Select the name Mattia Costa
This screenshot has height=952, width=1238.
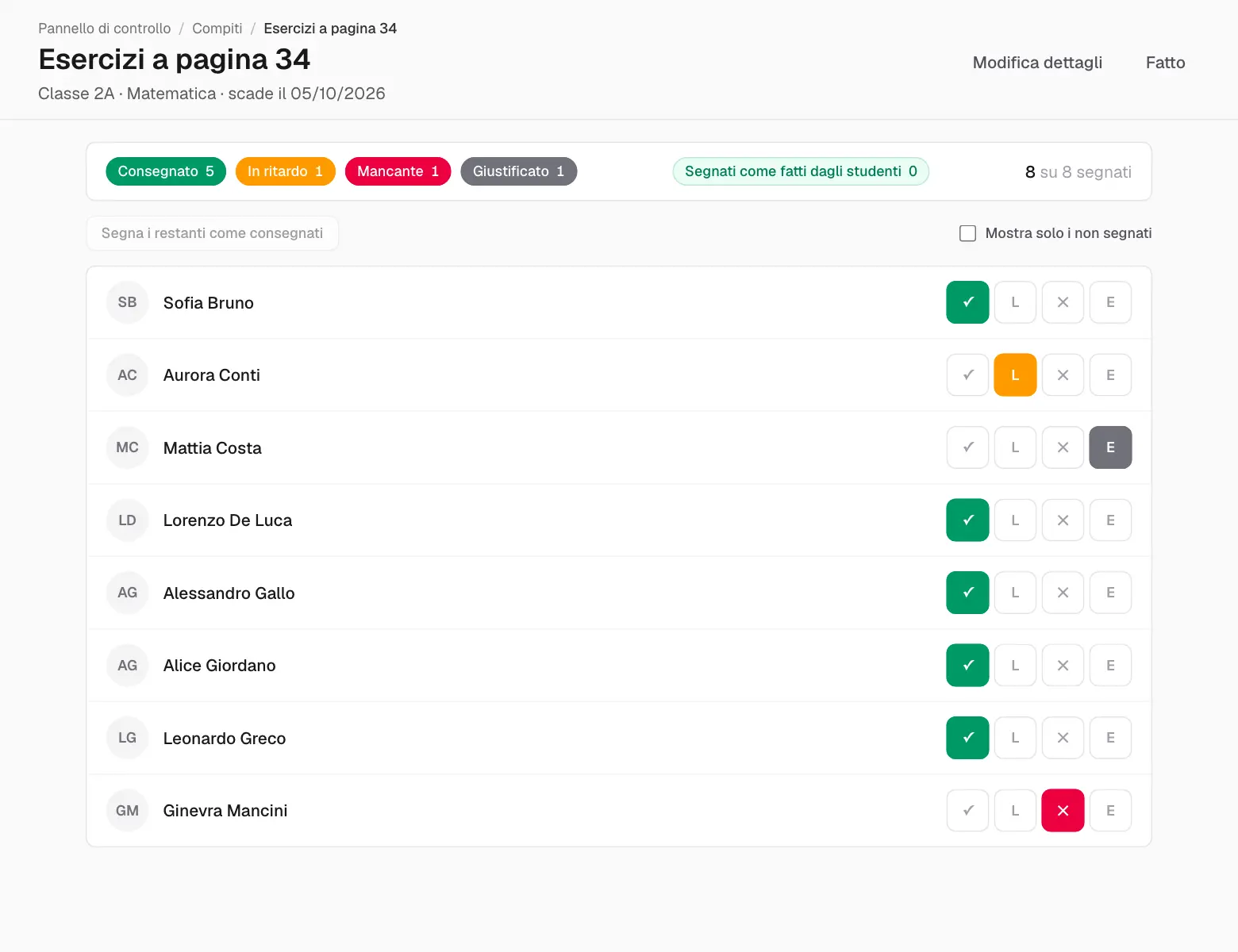point(212,447)
